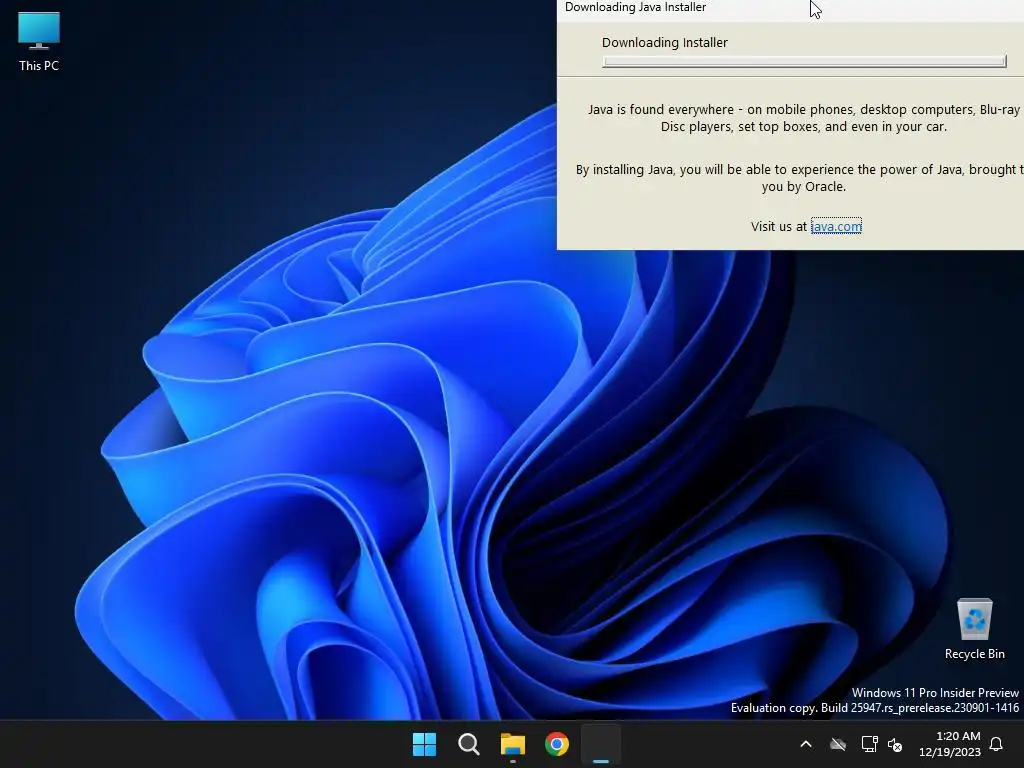The image size is (1024, 768).
Task: Click the "Visit us at" text
Action: 778,226
